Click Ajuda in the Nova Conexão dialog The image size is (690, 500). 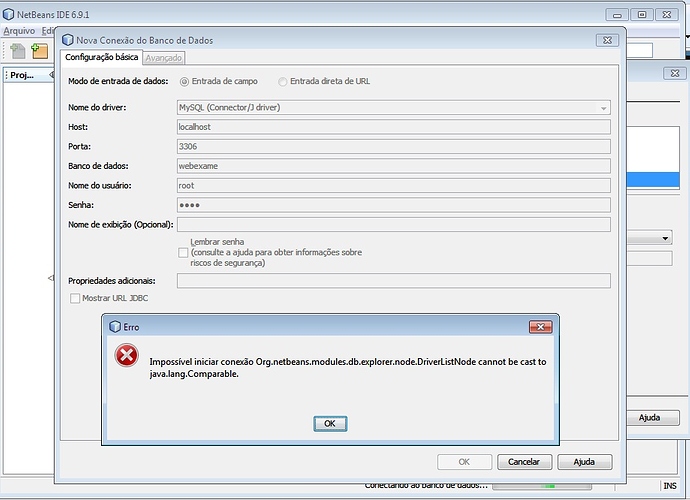(x=584, y=462)
